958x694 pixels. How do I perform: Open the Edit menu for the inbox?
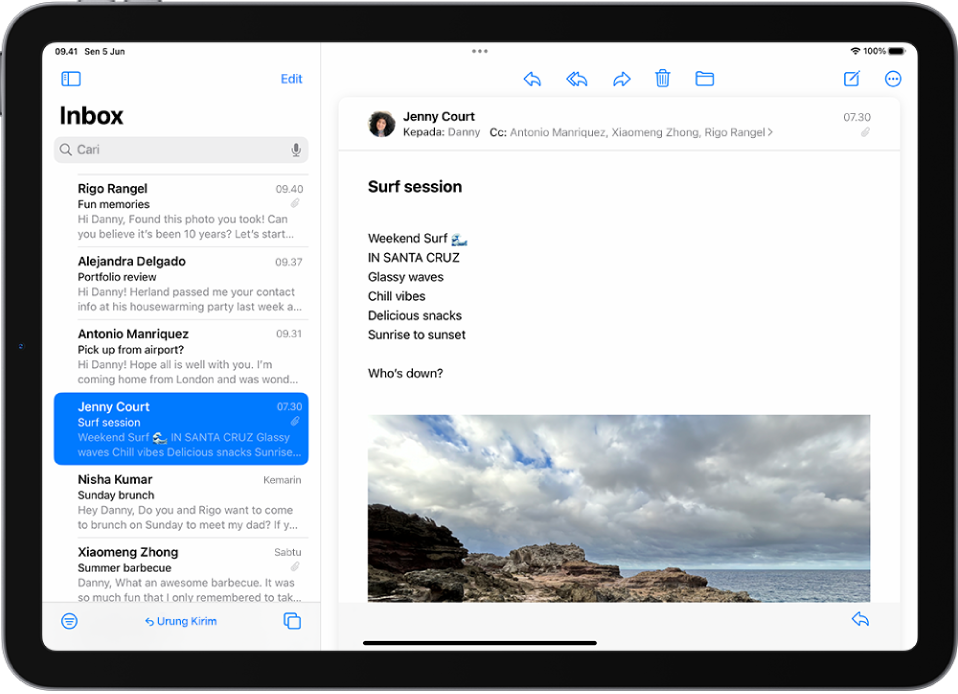point(291,79)
